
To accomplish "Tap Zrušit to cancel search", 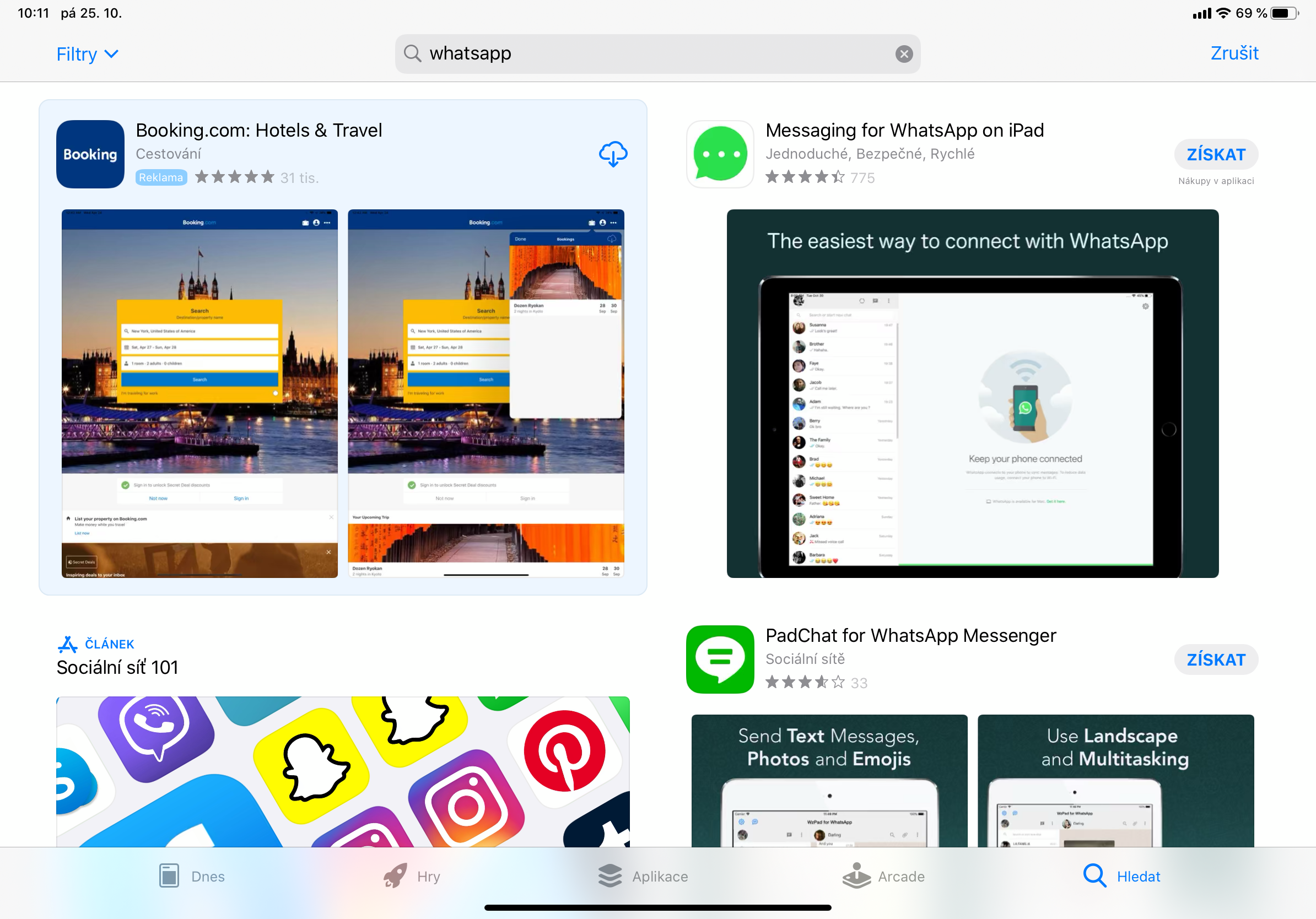I will point(1234,53).
